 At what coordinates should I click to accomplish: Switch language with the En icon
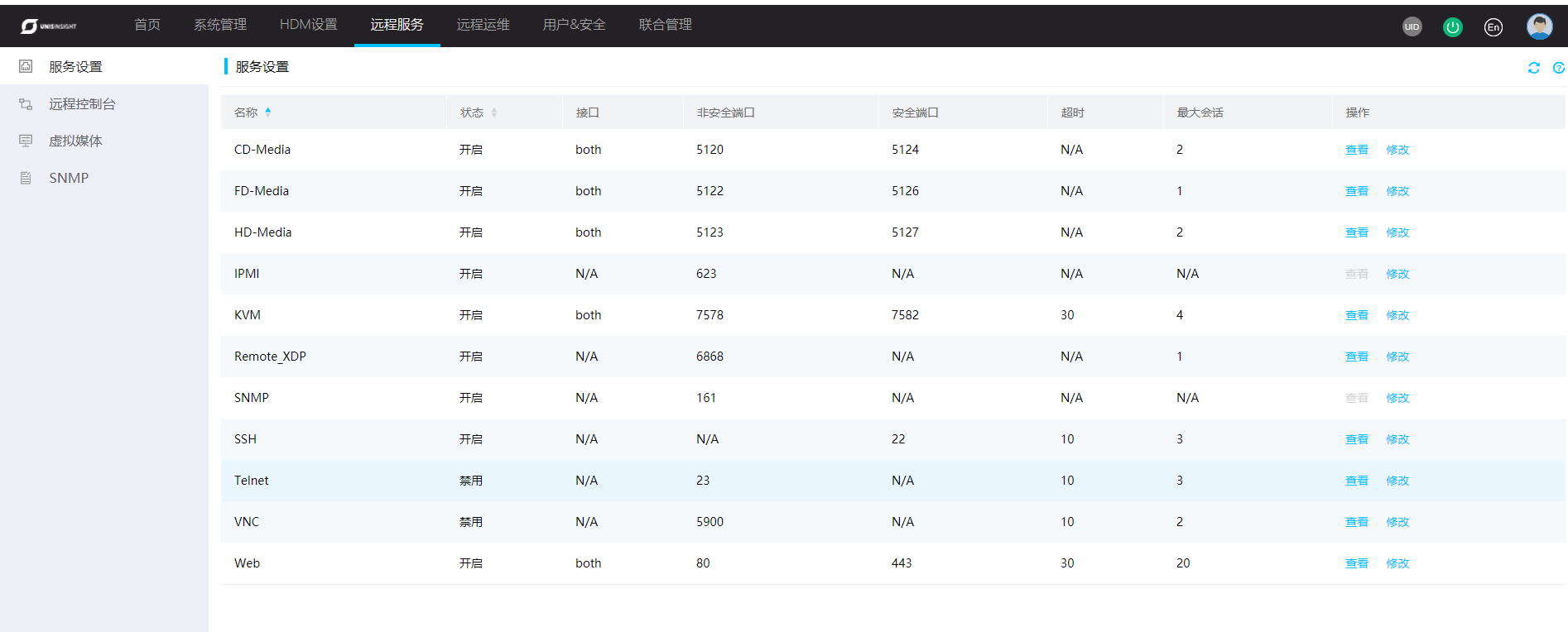(1493, 27)
